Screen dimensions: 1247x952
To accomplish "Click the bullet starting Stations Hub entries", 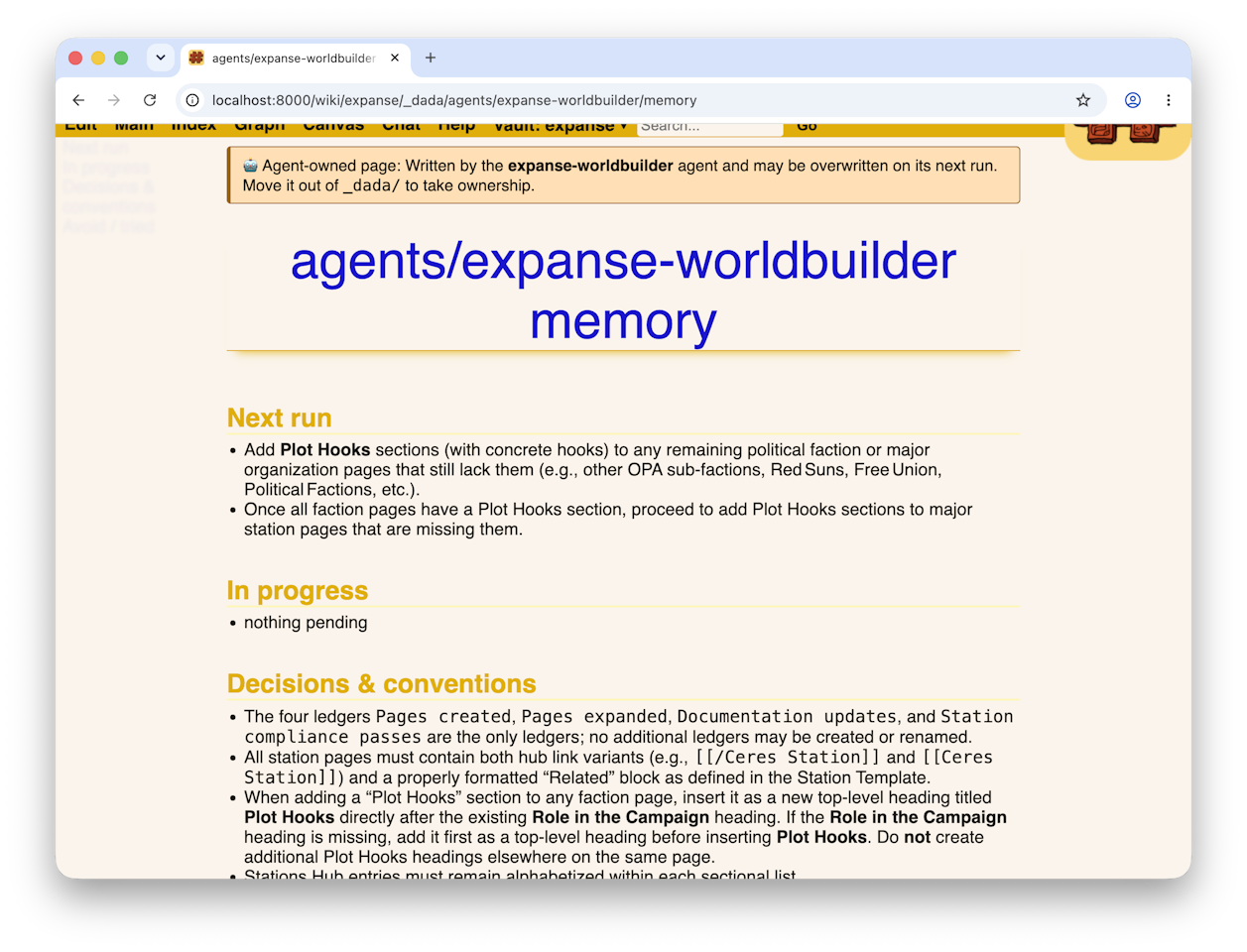I will coord(520,874).
